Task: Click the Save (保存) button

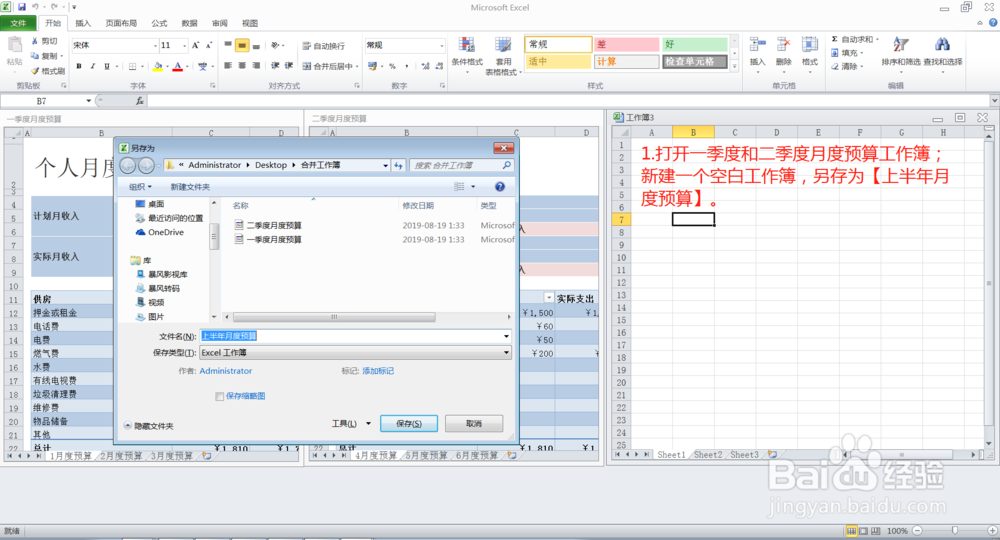Action: click(409, 423)
